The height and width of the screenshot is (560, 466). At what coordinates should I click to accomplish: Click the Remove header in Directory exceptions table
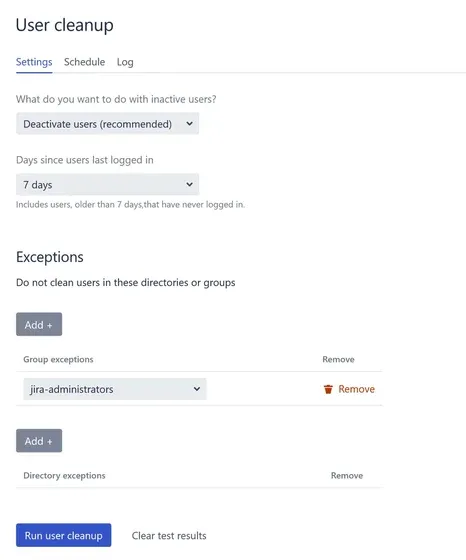(x=347, y=476)
